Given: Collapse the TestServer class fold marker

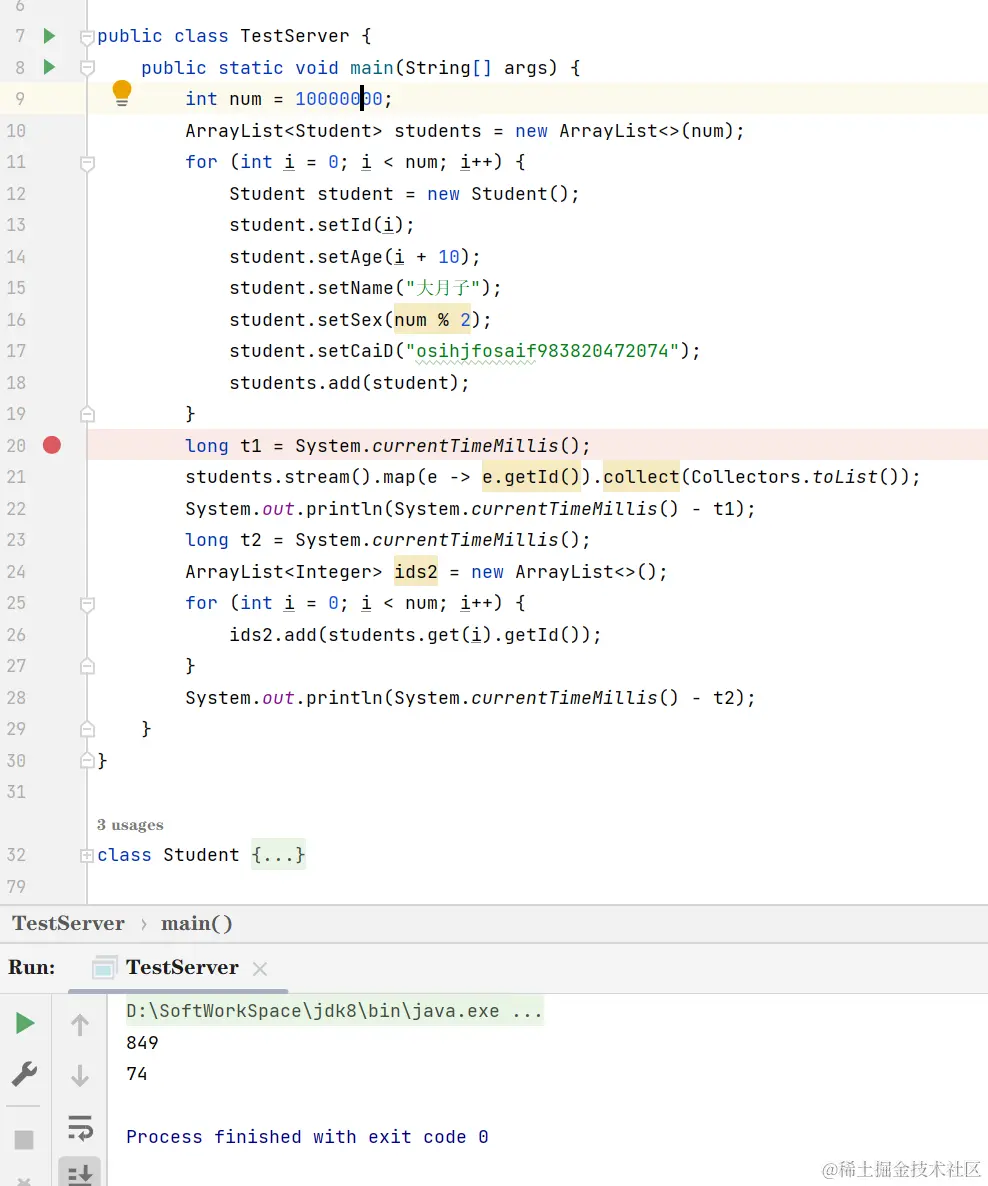Looking at the screenshot, I should coord(87,37).
